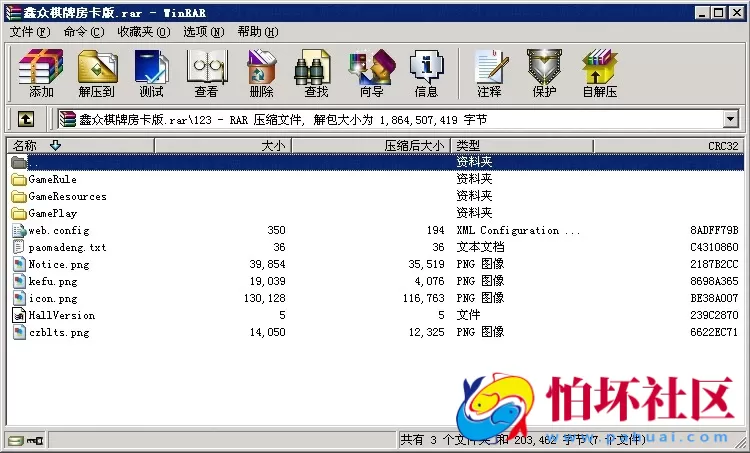Click the WinRAR title bar app icon

(x=13, y=12)
